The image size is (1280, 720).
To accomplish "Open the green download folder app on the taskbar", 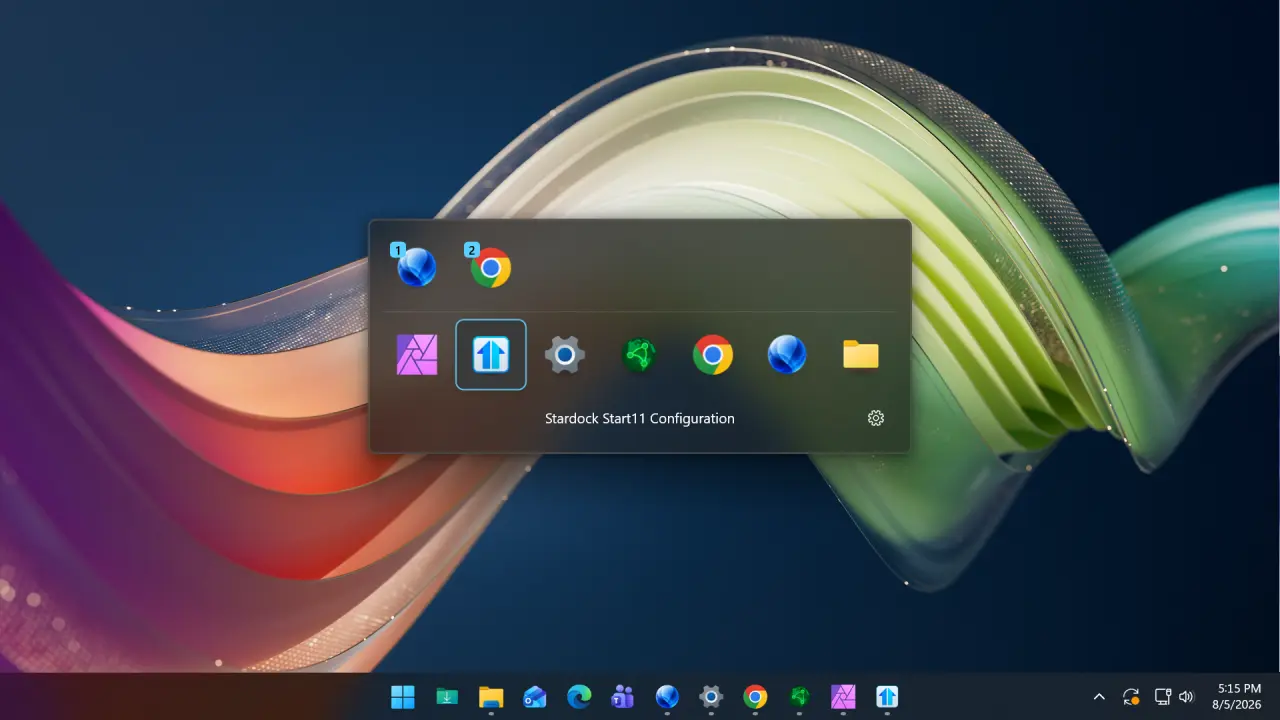I will 447,697.
